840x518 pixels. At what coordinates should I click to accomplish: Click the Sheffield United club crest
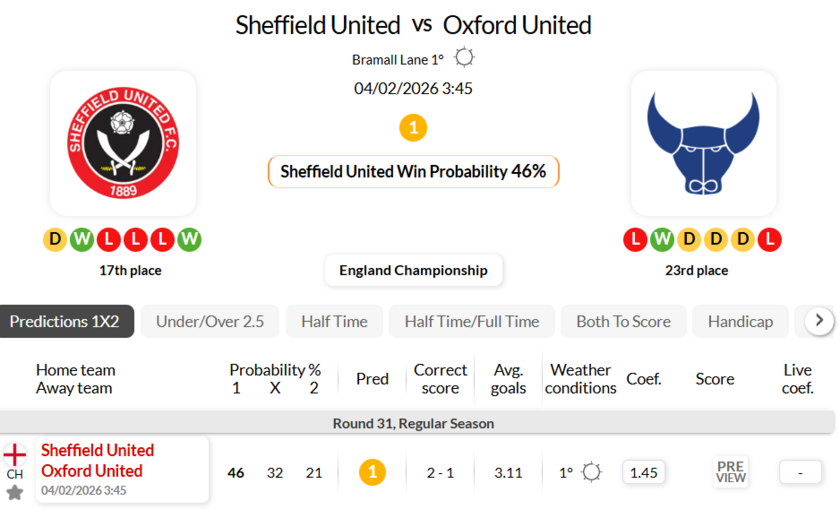(x=123, y=143)
